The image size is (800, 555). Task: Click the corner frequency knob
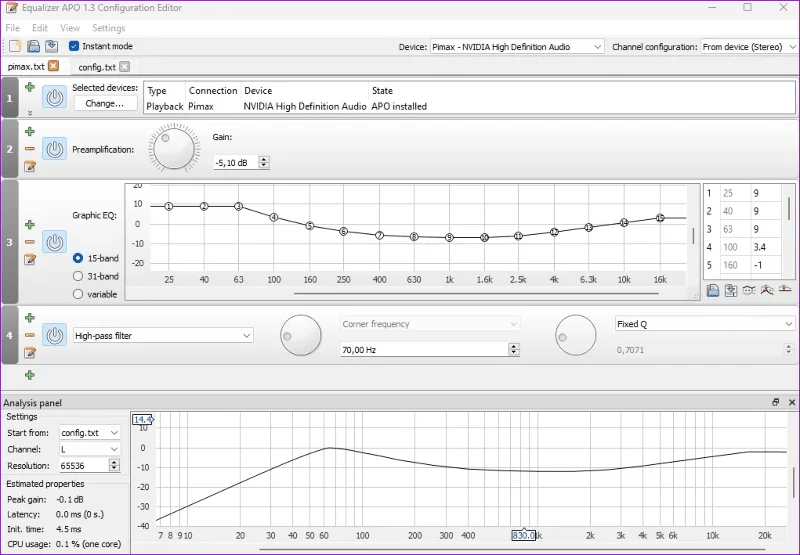(301, 335)
